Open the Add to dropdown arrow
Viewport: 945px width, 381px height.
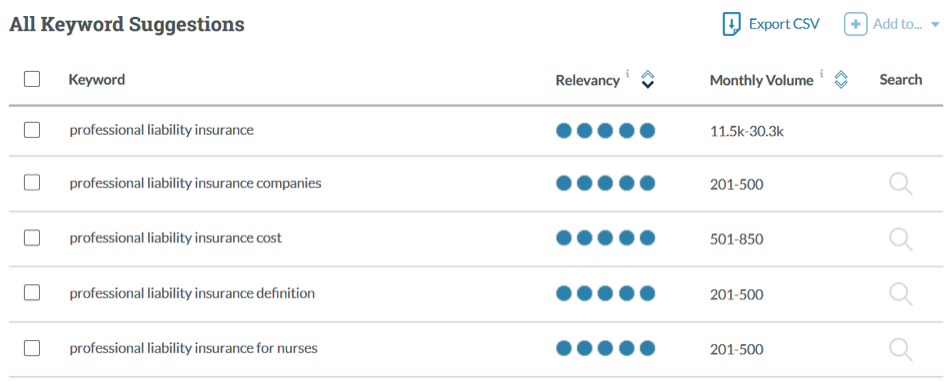tap(935, 25)
